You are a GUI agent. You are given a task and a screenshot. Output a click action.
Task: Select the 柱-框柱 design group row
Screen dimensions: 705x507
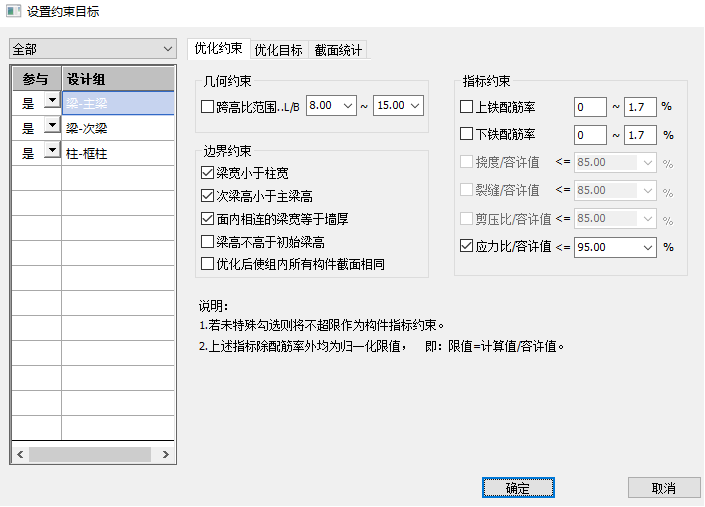coord(117,153)
